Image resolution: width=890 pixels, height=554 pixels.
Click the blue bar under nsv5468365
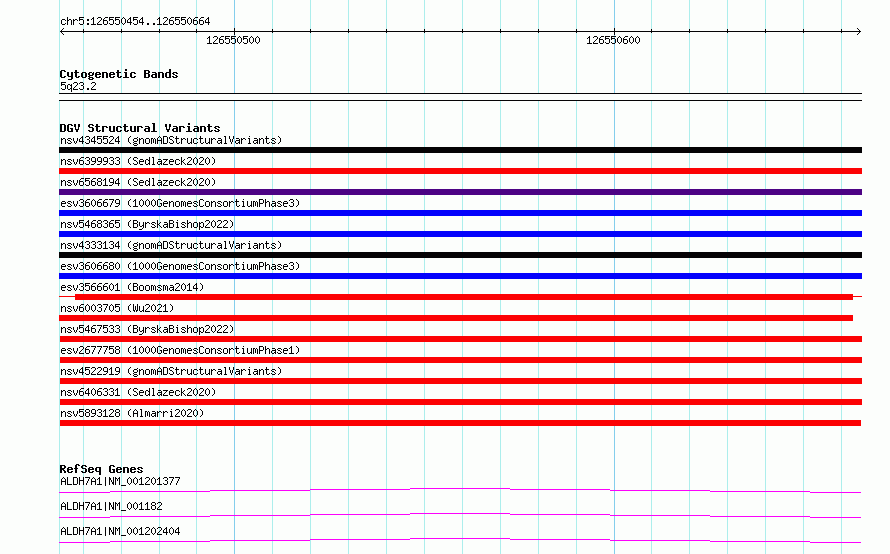tap(460, 234)
